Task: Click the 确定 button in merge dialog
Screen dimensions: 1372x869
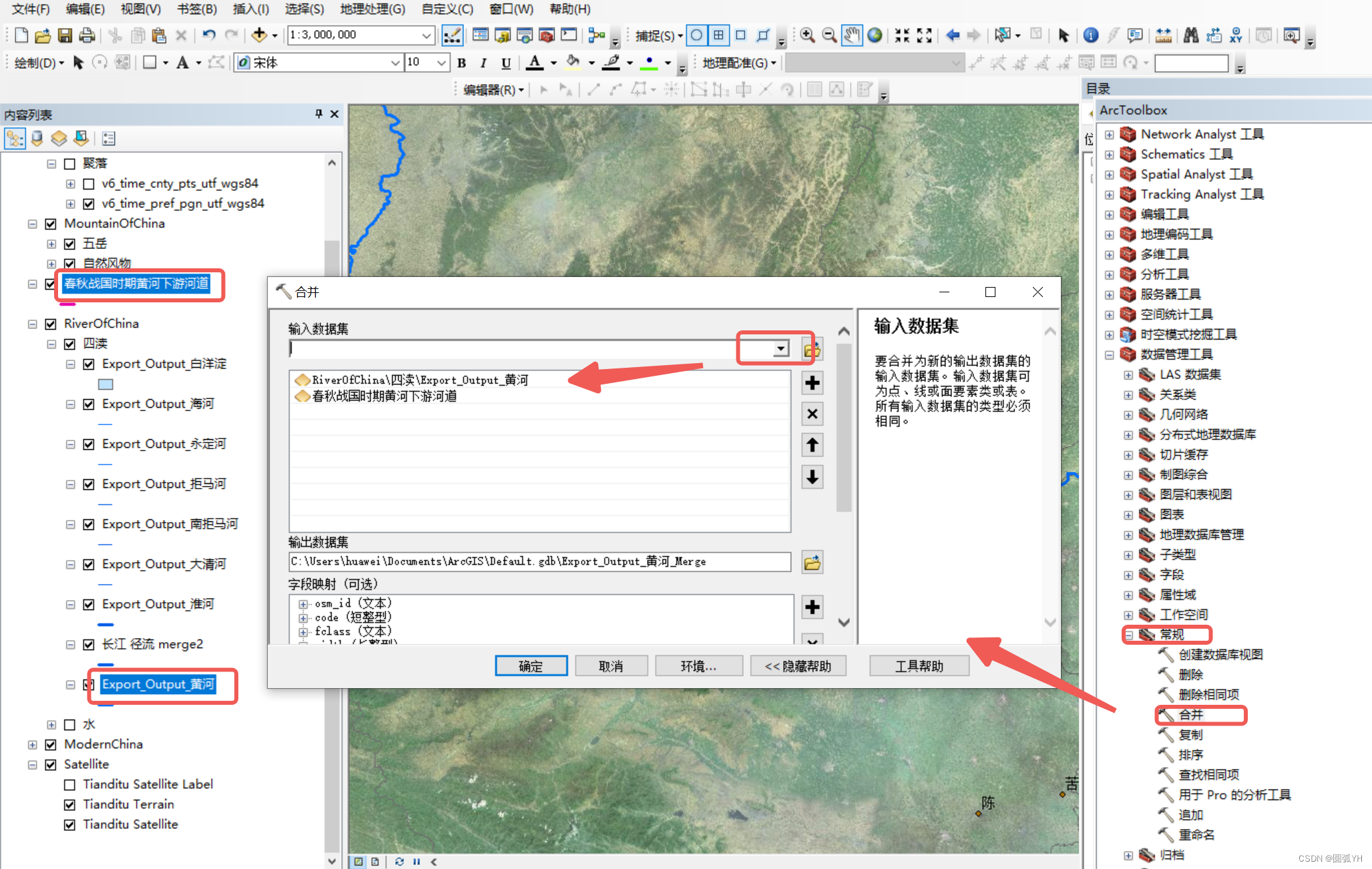Action: [x=531, y=665]
